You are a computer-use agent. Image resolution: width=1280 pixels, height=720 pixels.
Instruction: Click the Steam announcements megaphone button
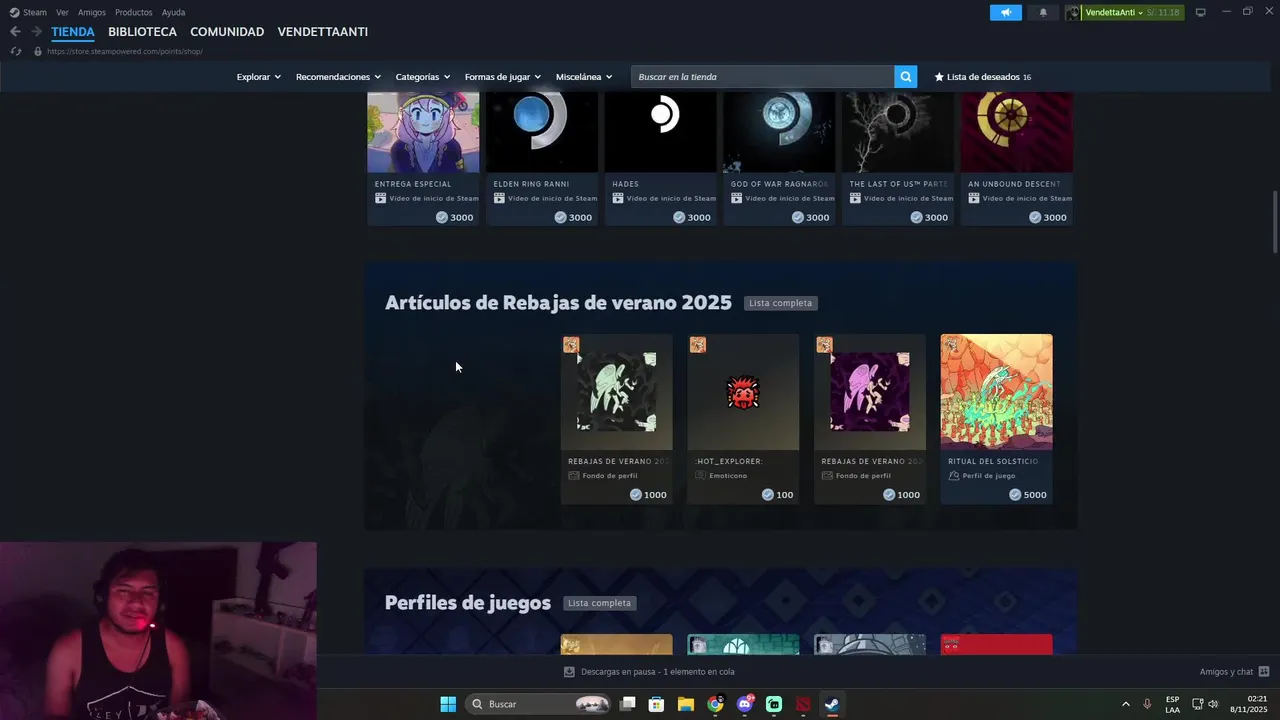pyautogui.click(x=1006, y=12)
